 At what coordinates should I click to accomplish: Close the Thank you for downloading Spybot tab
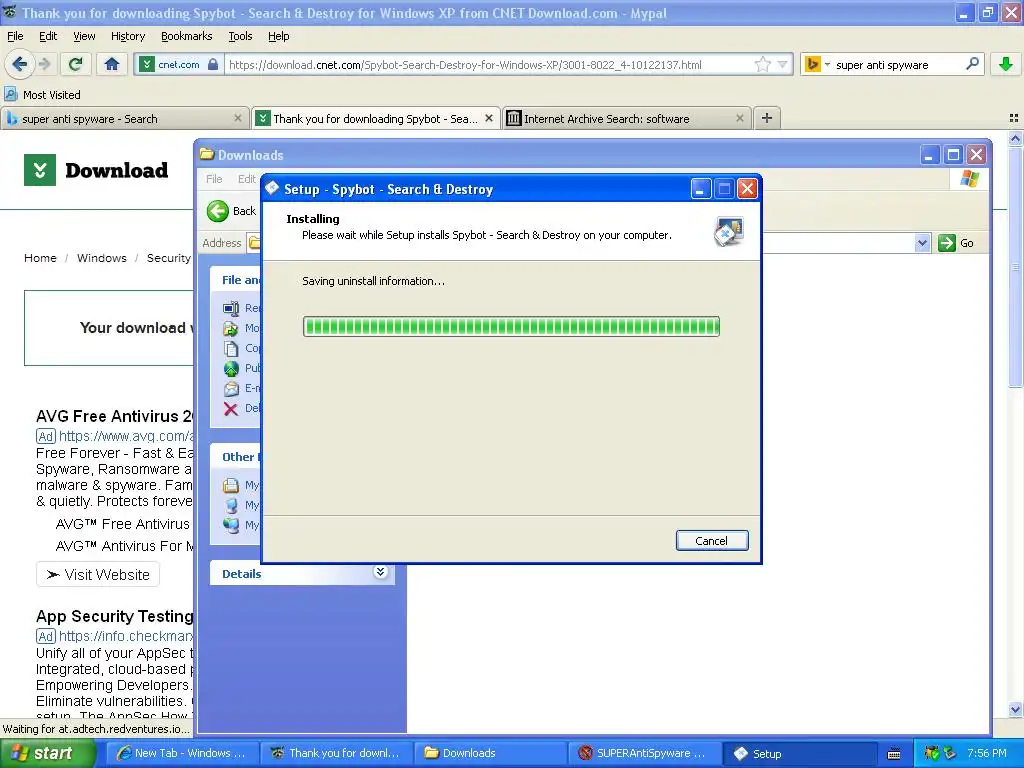point(488,118)
